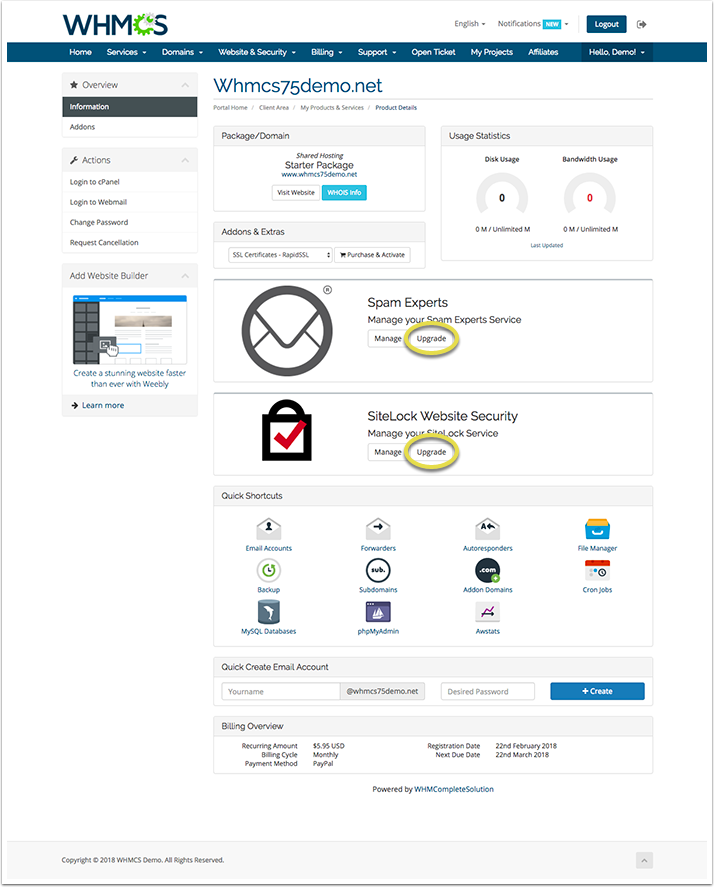Open the Open Ticket menu item
714x887 pixels.
pos(433,52)
